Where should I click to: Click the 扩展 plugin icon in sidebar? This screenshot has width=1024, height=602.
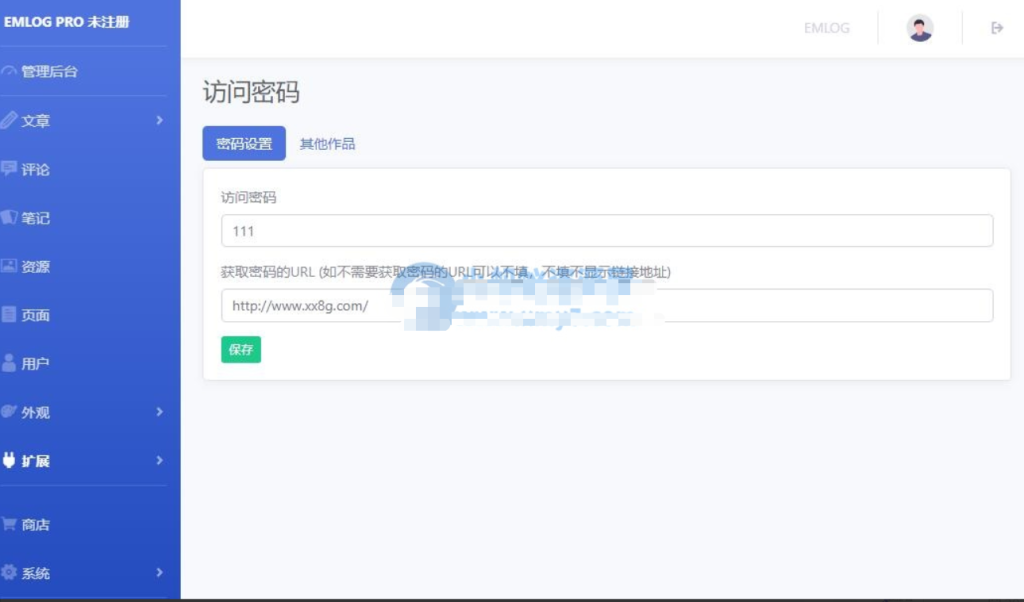pos(12,461)
